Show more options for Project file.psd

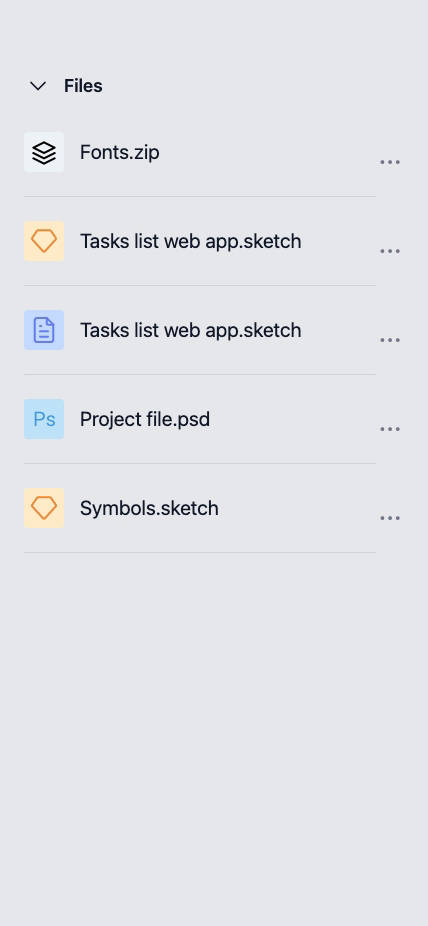(390, 429)
